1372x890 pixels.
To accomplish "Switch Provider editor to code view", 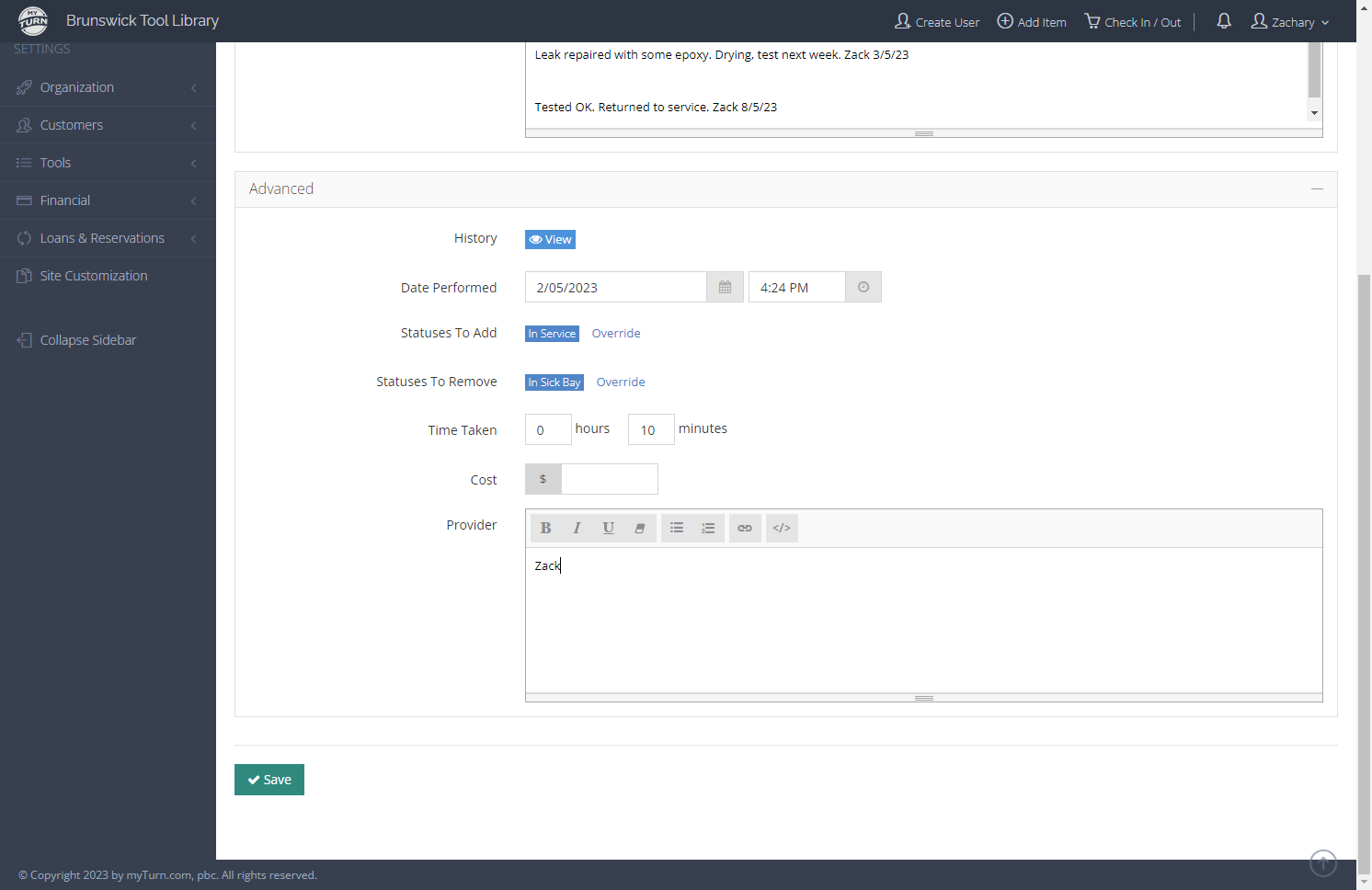I will pos(782,528).
